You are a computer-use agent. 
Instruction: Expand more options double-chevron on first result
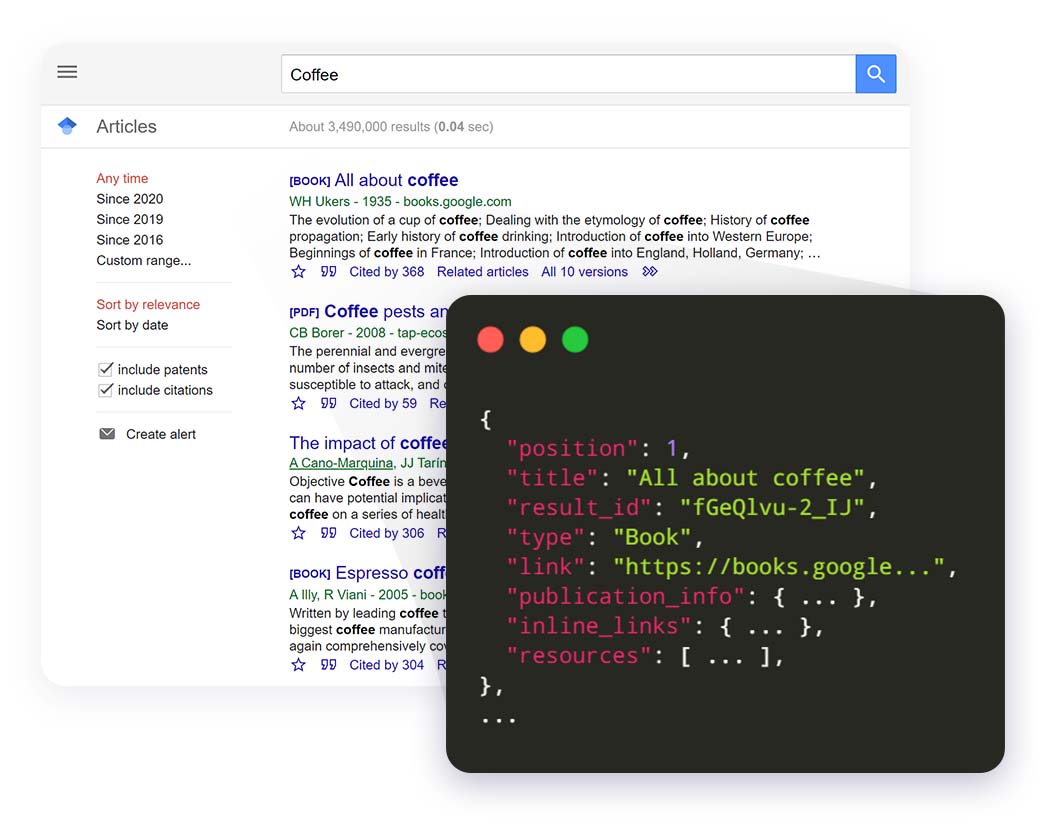(650, 272)
